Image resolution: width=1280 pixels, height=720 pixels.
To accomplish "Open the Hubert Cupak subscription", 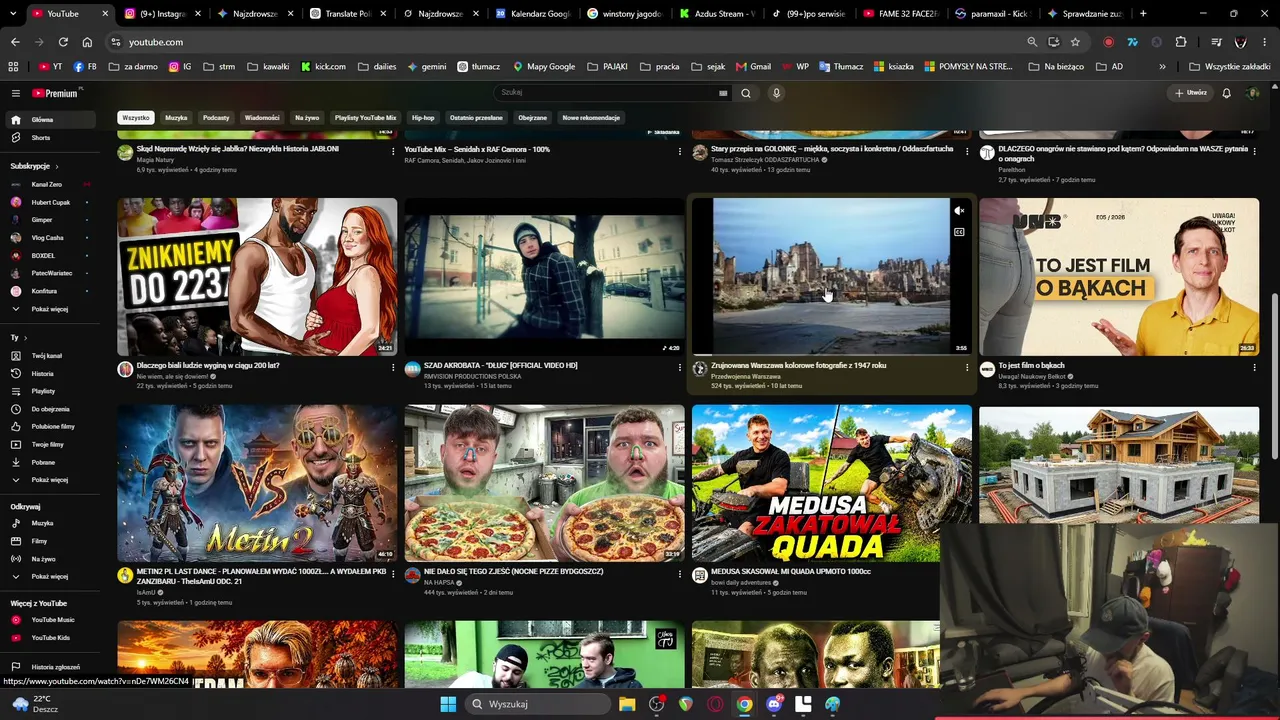I will click(x=48, y=203).
